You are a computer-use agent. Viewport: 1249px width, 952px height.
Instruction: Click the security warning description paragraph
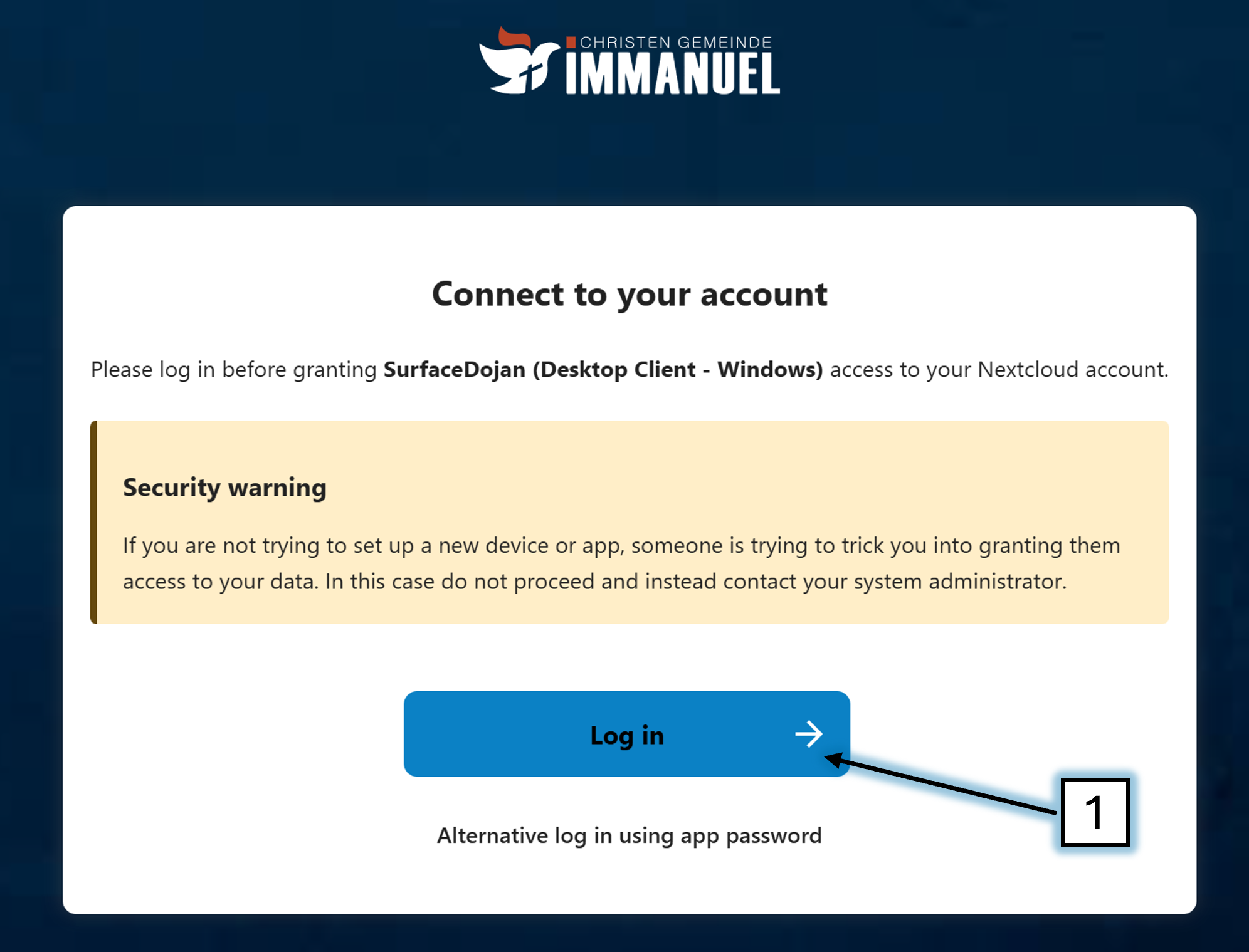coord(621,563)
